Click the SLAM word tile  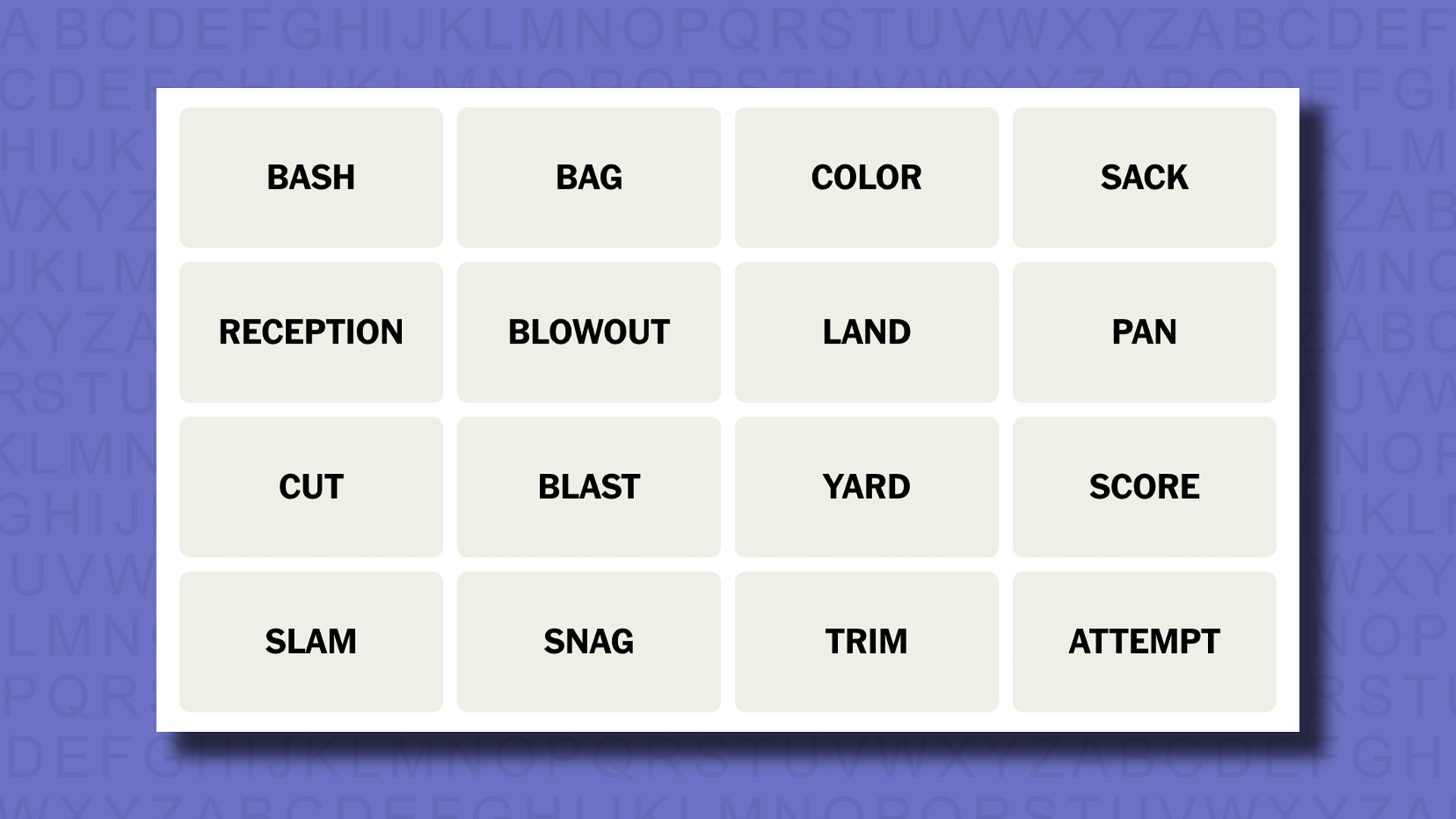[x=310, y=641]
